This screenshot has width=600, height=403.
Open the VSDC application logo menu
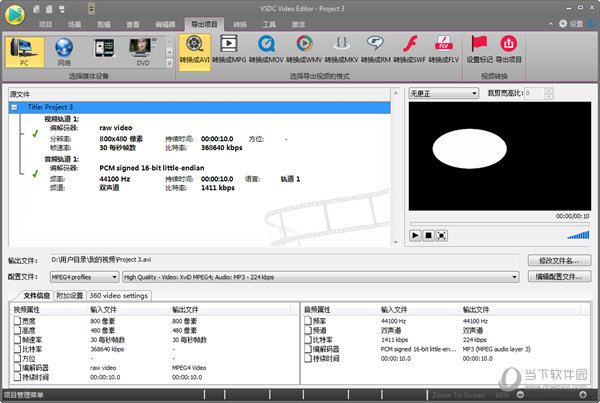15,15
